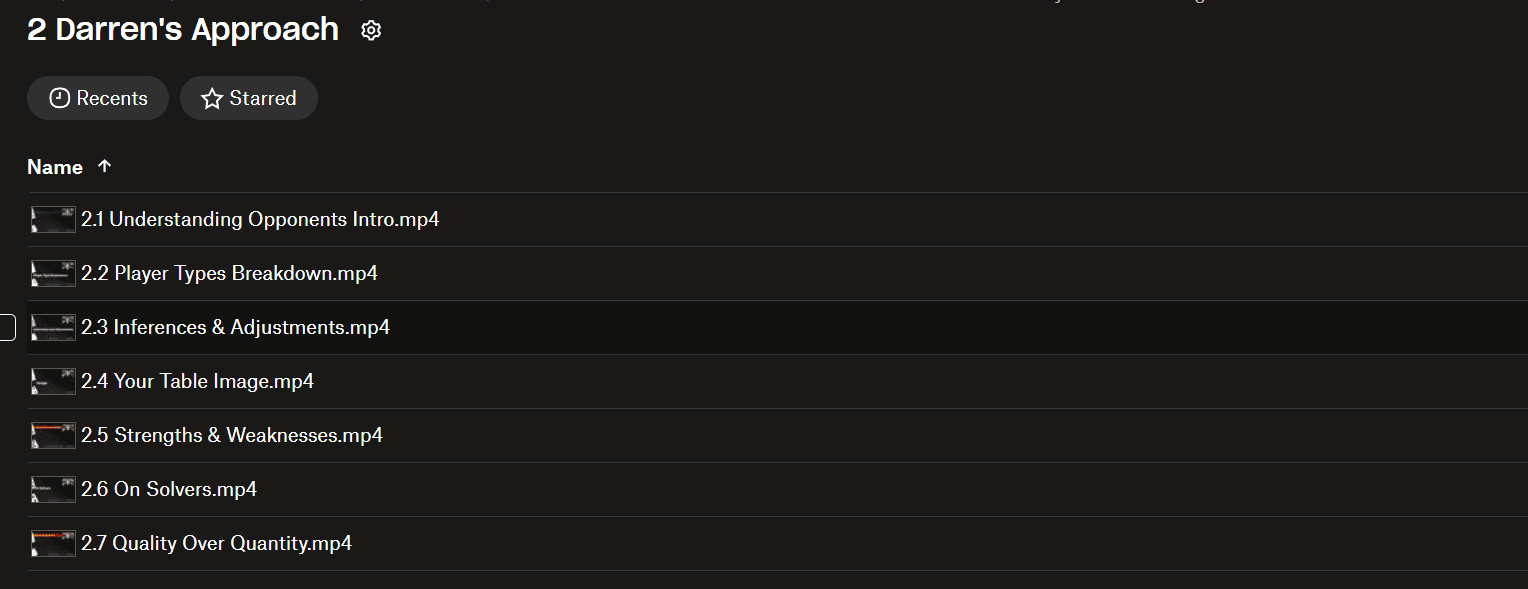Click the 2 Darren's Approach folder title
The width and height of the screenshot is (1528, 589).
tap(183, 30)
